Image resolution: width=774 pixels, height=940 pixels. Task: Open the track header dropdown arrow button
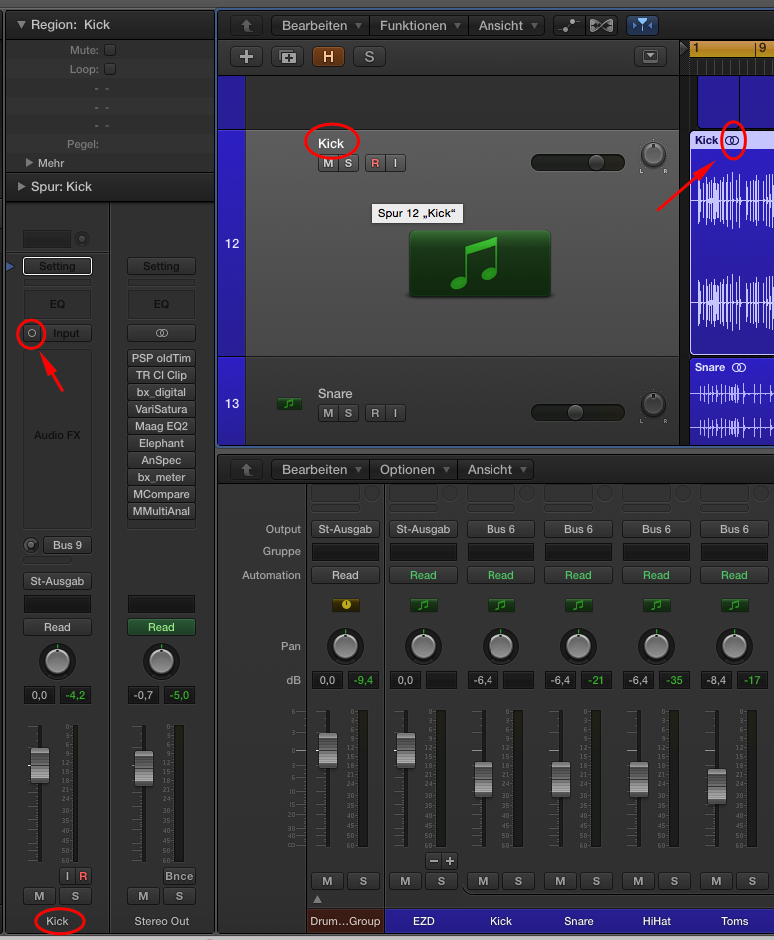coord(650,56)
